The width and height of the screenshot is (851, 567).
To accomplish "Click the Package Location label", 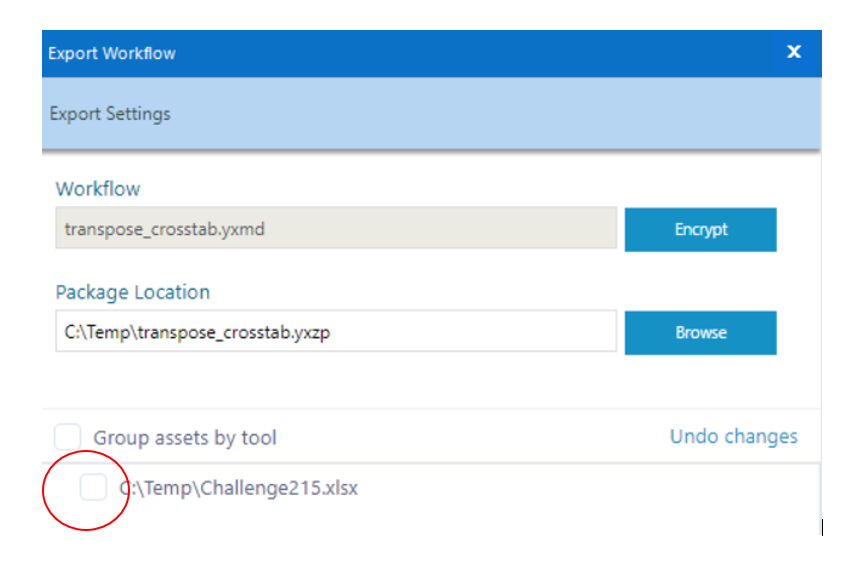I will tap(133, 292).
